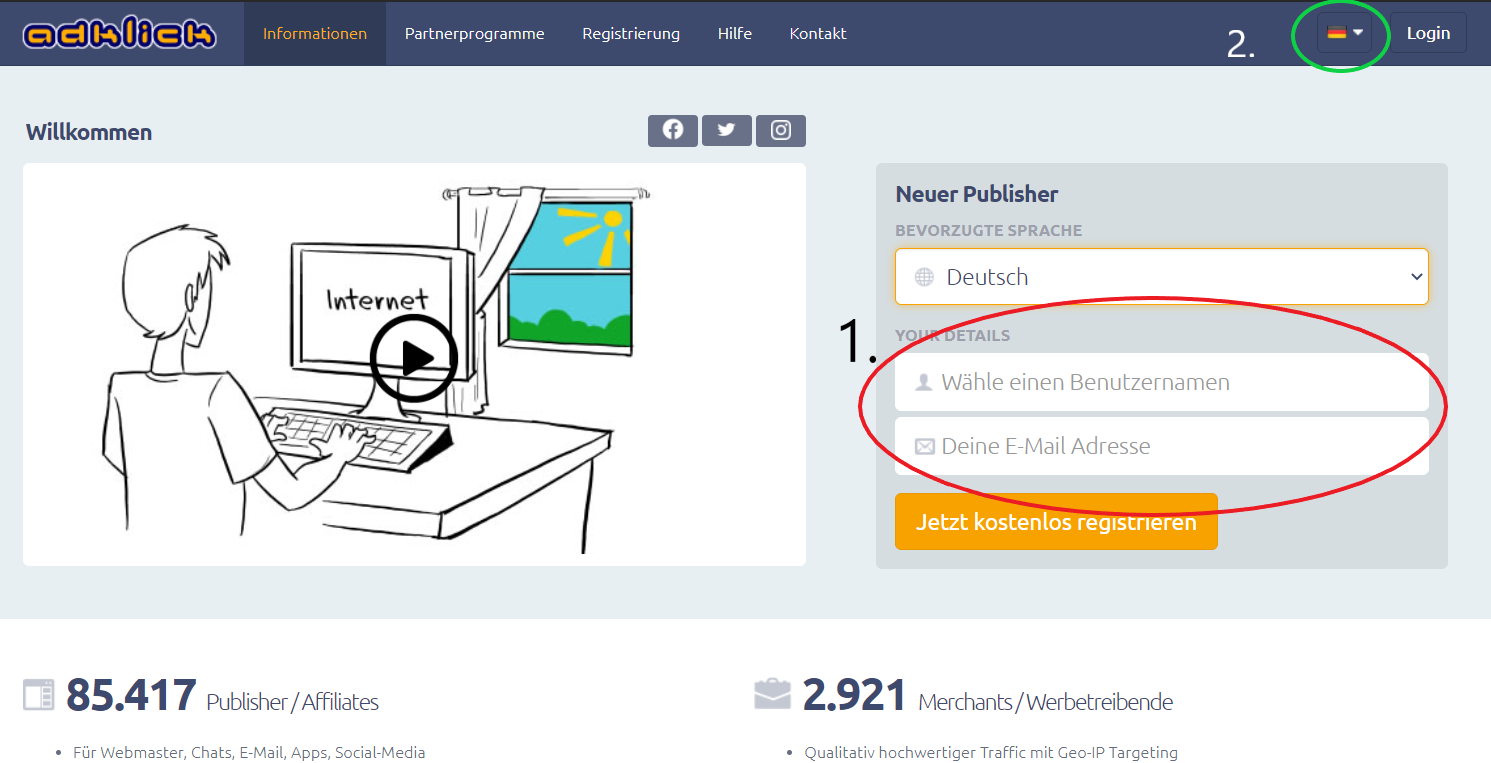Click the briefcase icon beside 2.921

tap(772, 694)
